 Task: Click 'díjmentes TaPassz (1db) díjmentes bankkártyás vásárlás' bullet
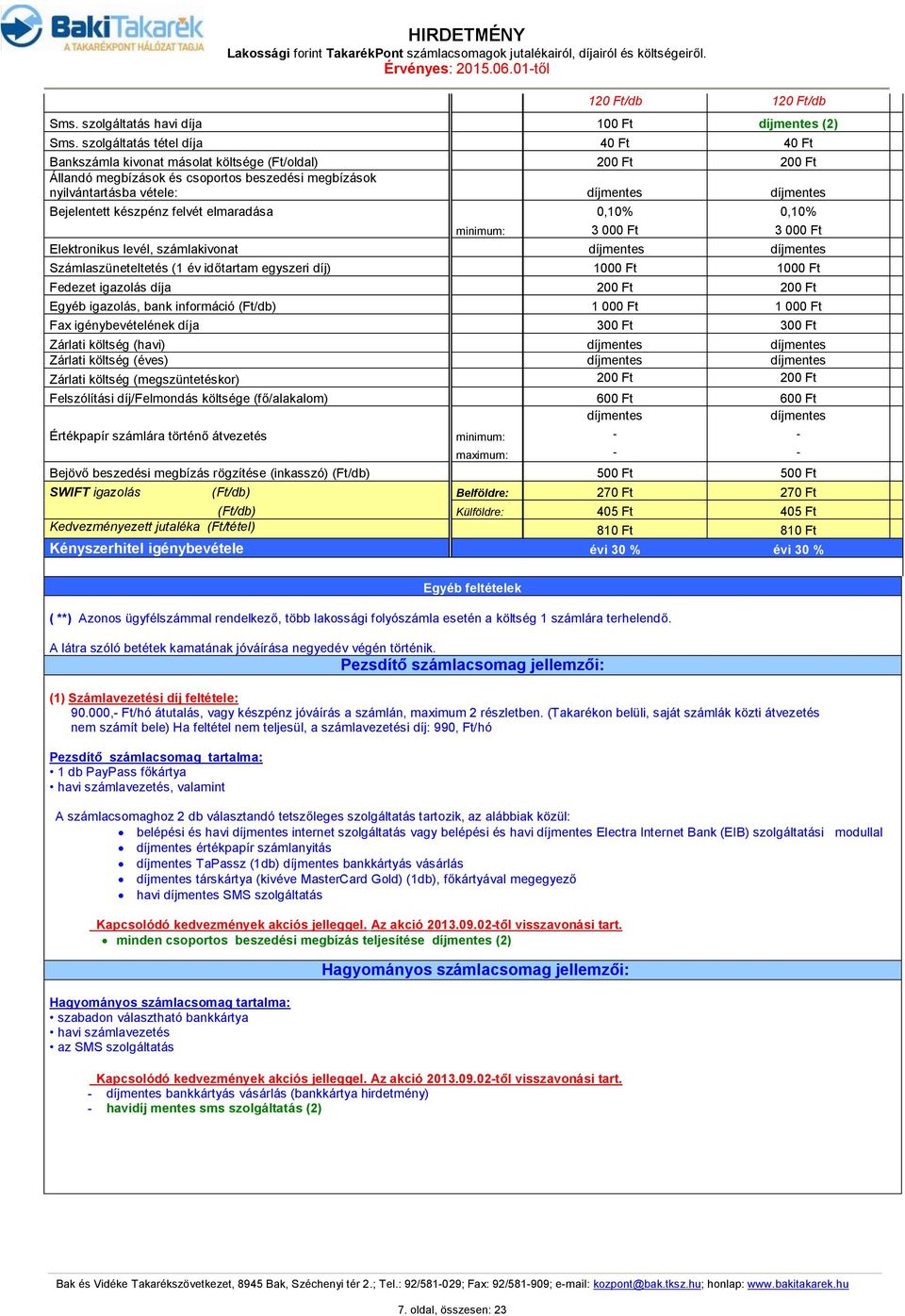[x=300, y=864]
